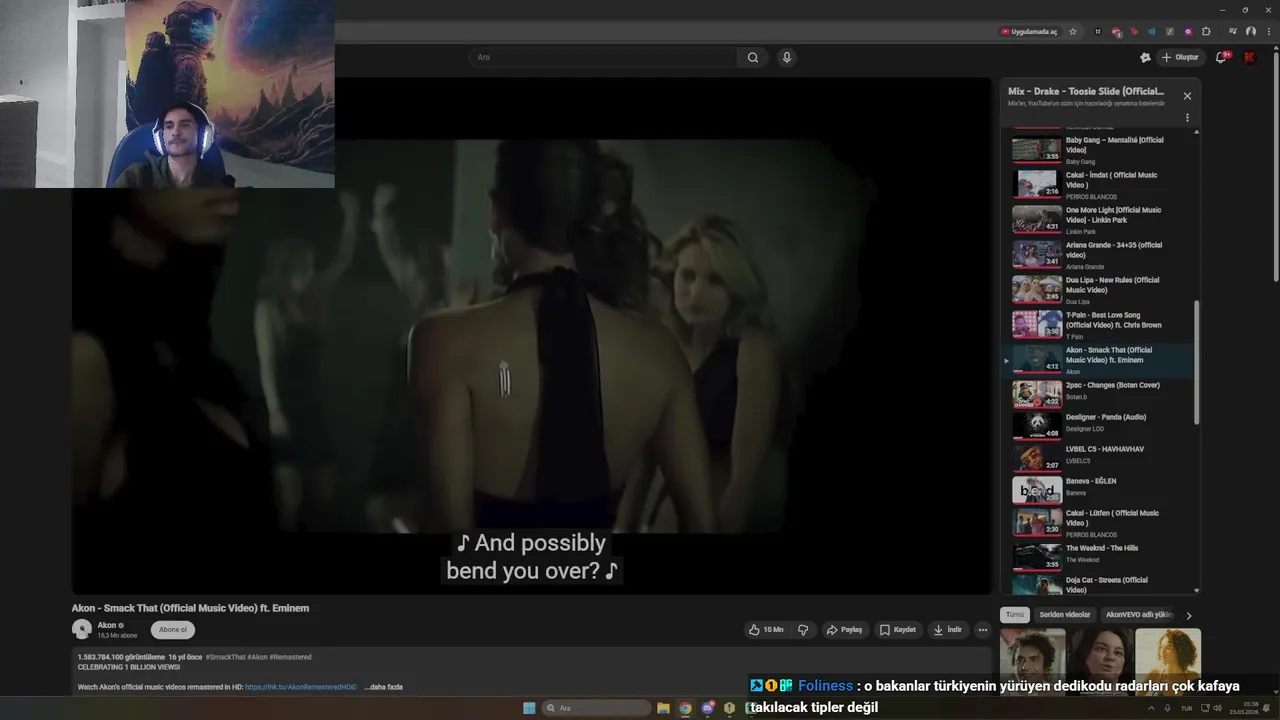Open more actions menu beside İndir
The width and height of the screenshot is (1280, 720).
click(x=983, y=630)
